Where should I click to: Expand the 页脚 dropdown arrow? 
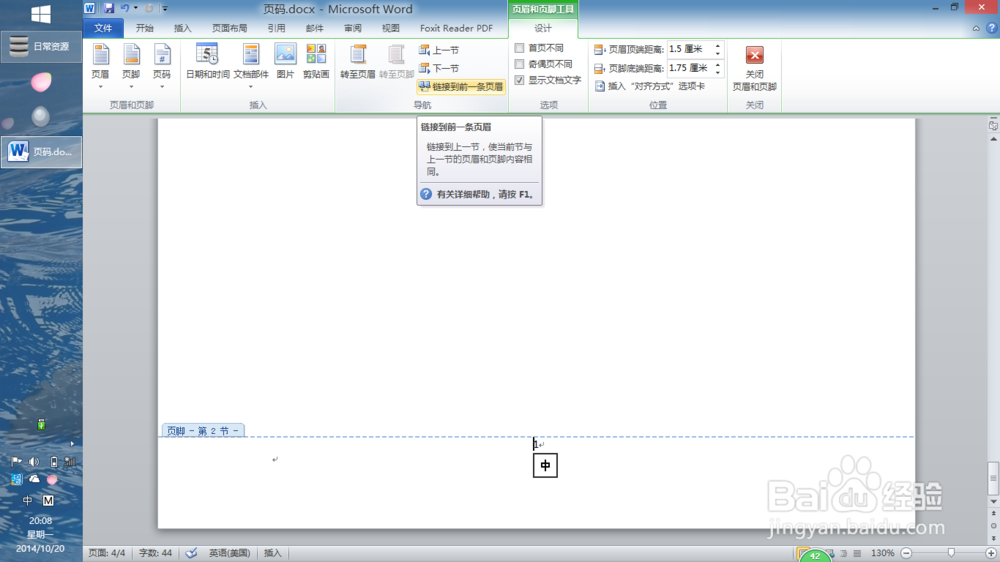point(131,87)
